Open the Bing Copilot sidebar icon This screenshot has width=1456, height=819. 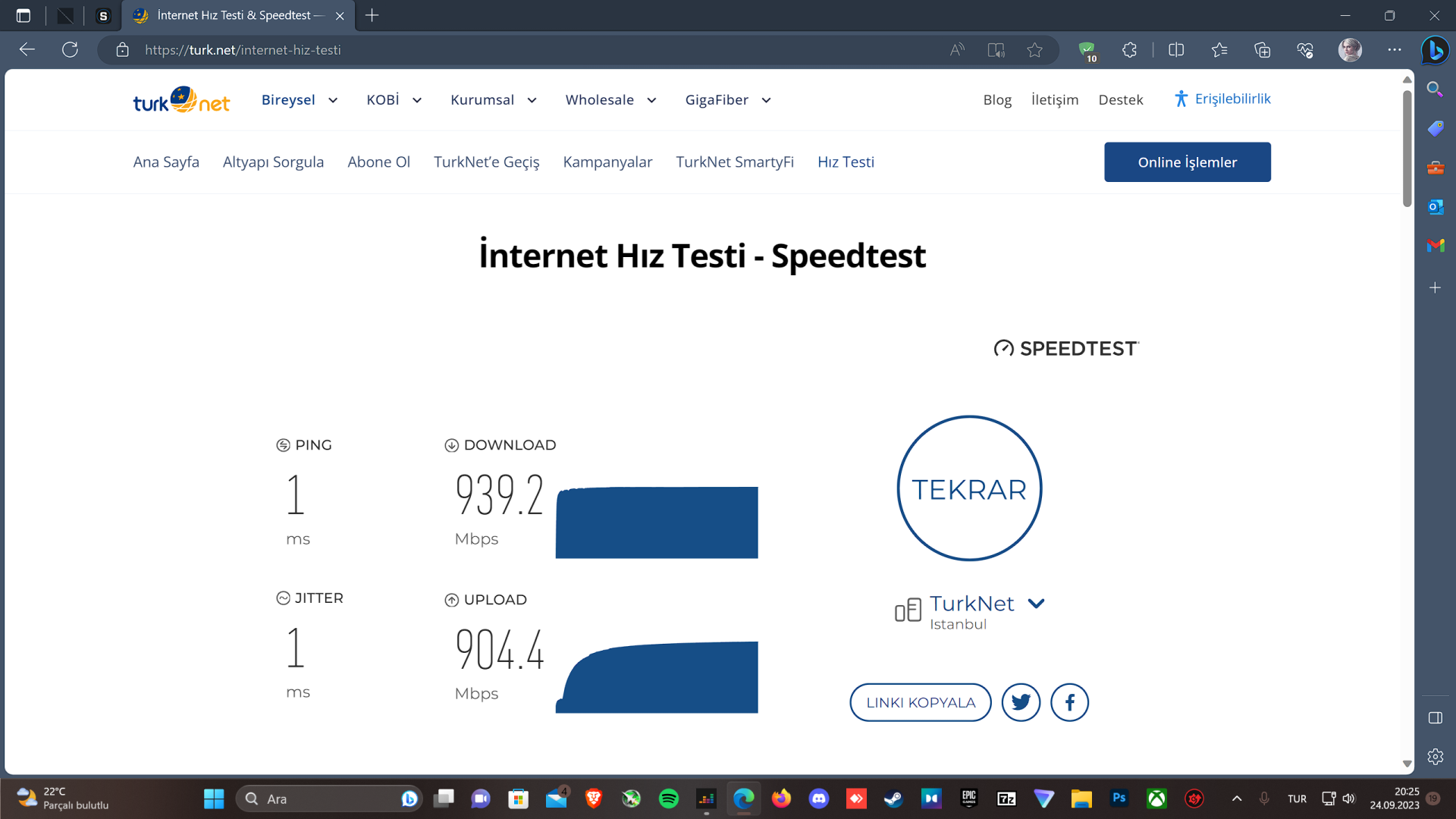click(1435, 50)
